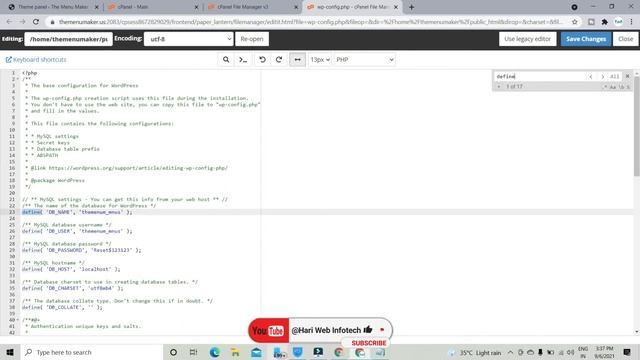640x360 pixels.
Task: Click the taskbar 'Type here to search' box
Action: pyautogui.click(x=91, y=352)
